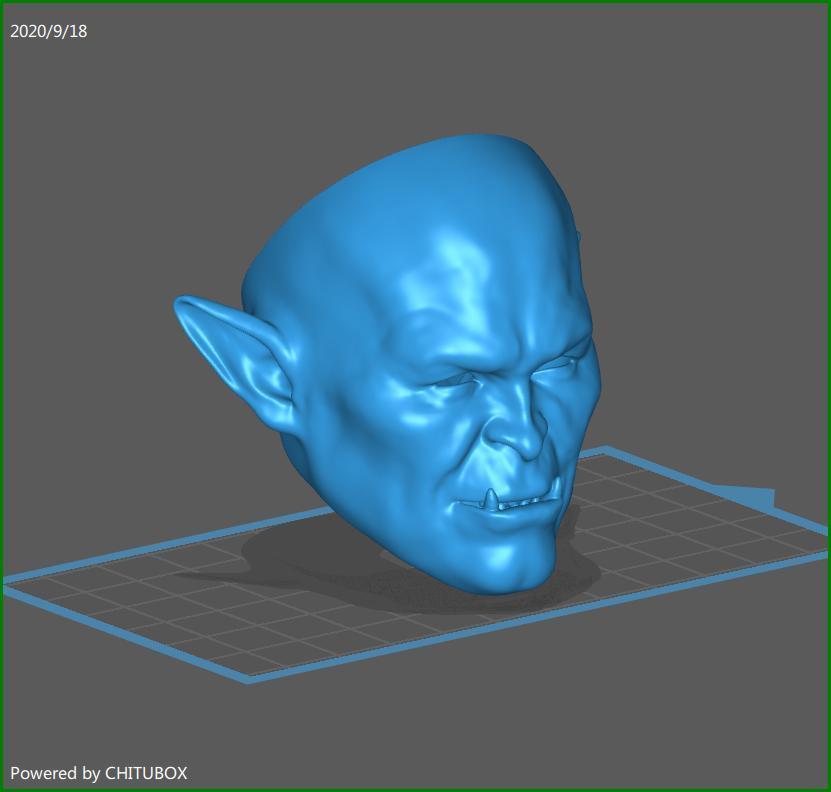
Task: Click the front corner of the build plate
Action: 248,679
